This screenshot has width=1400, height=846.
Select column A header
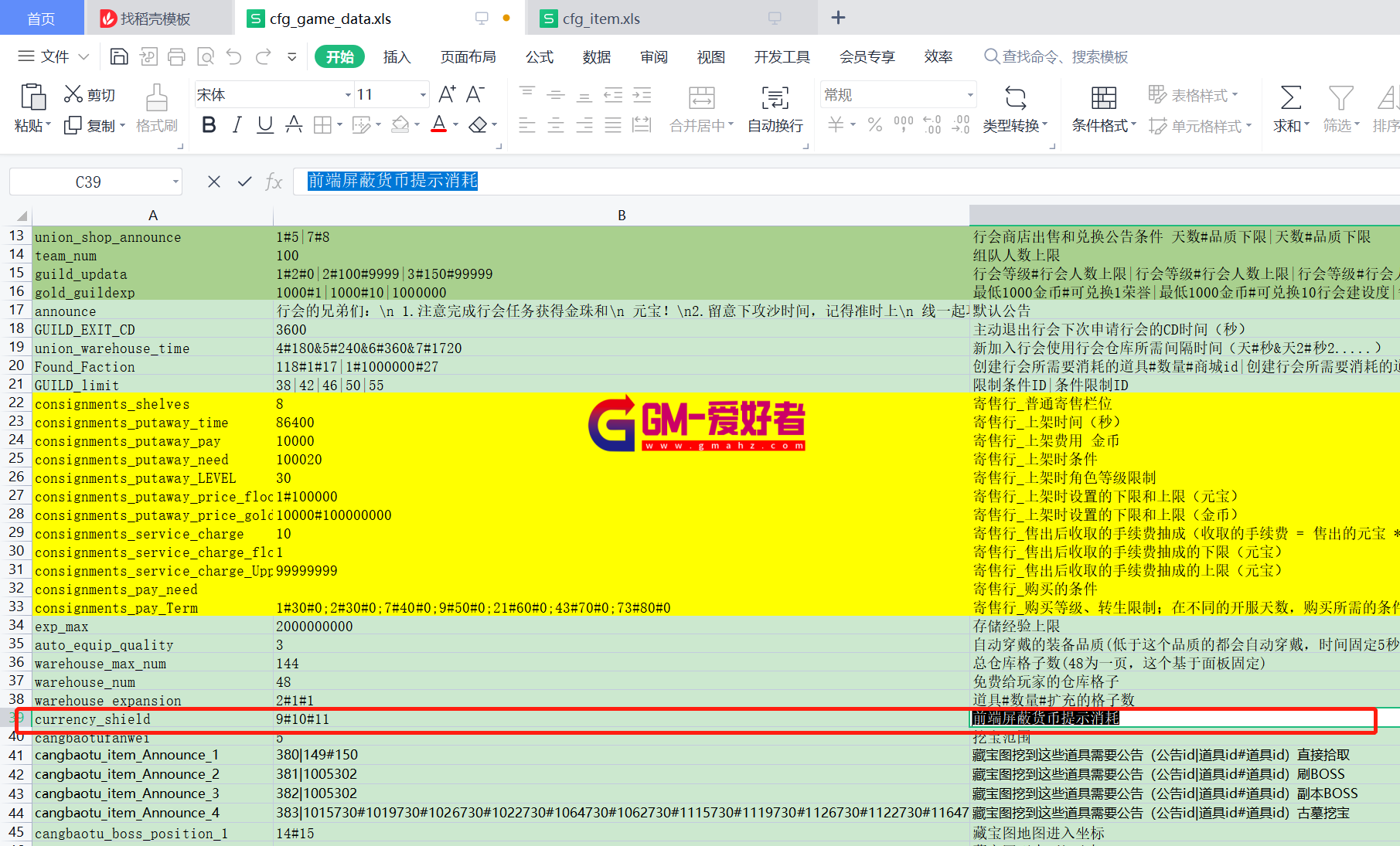(x=153, y=216)
